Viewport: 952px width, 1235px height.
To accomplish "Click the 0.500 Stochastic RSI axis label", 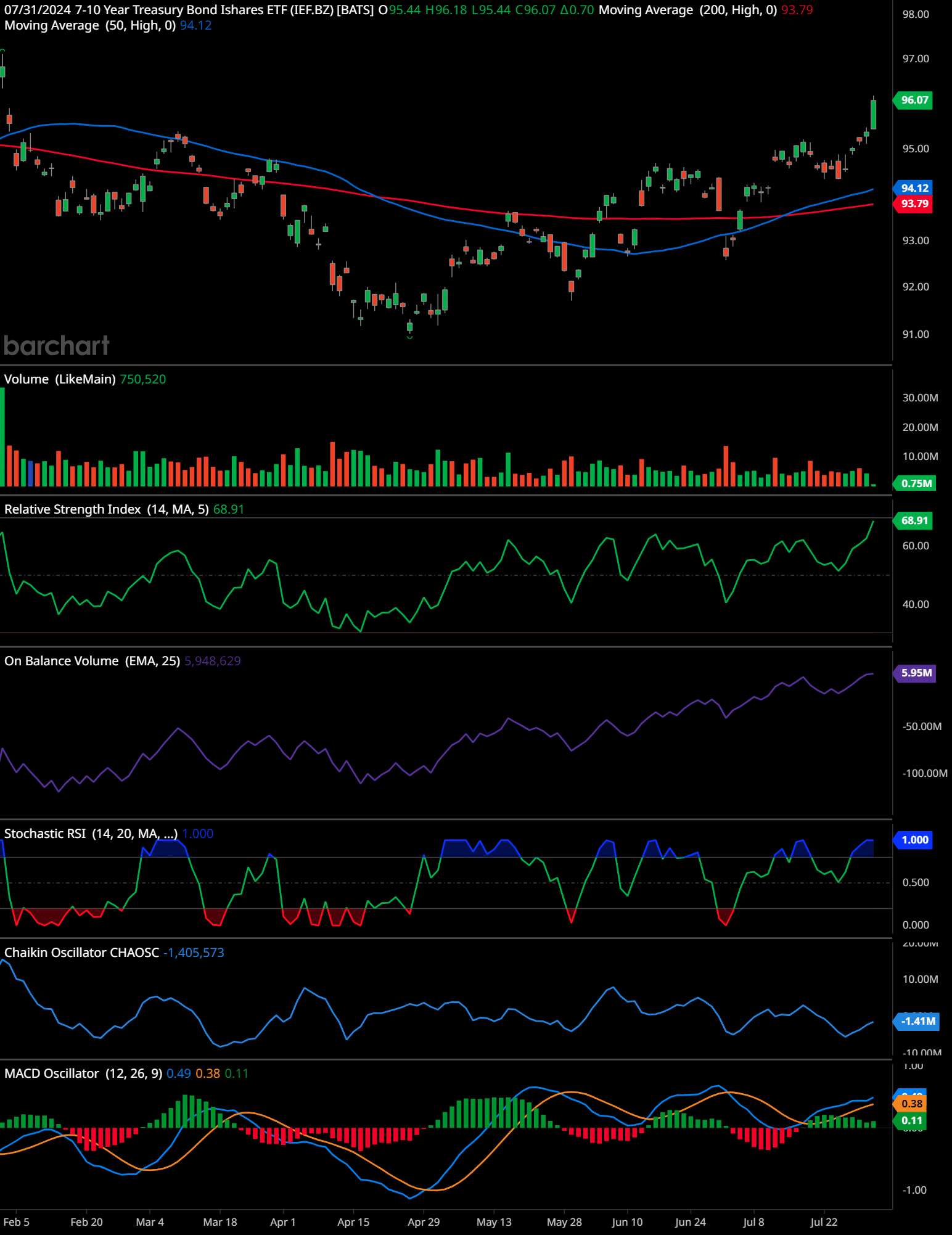I will click(x=916, y=882).
